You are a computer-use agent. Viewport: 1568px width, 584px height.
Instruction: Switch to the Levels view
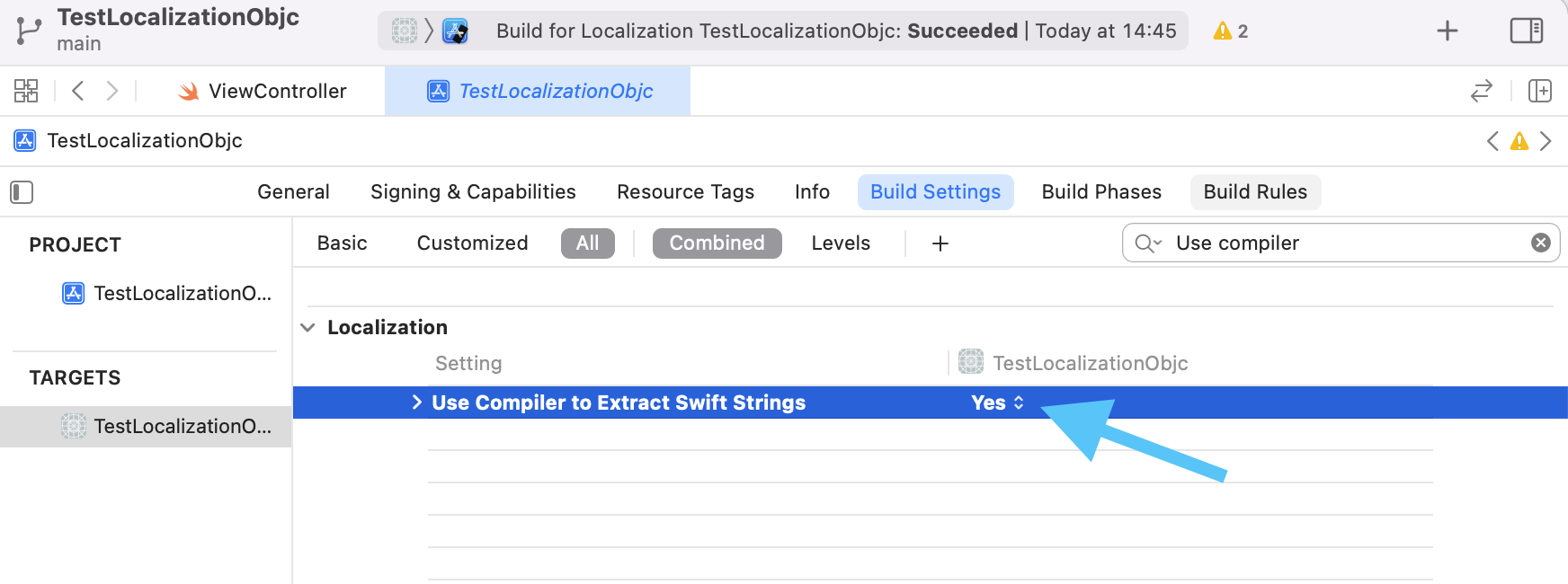[841, 243]
